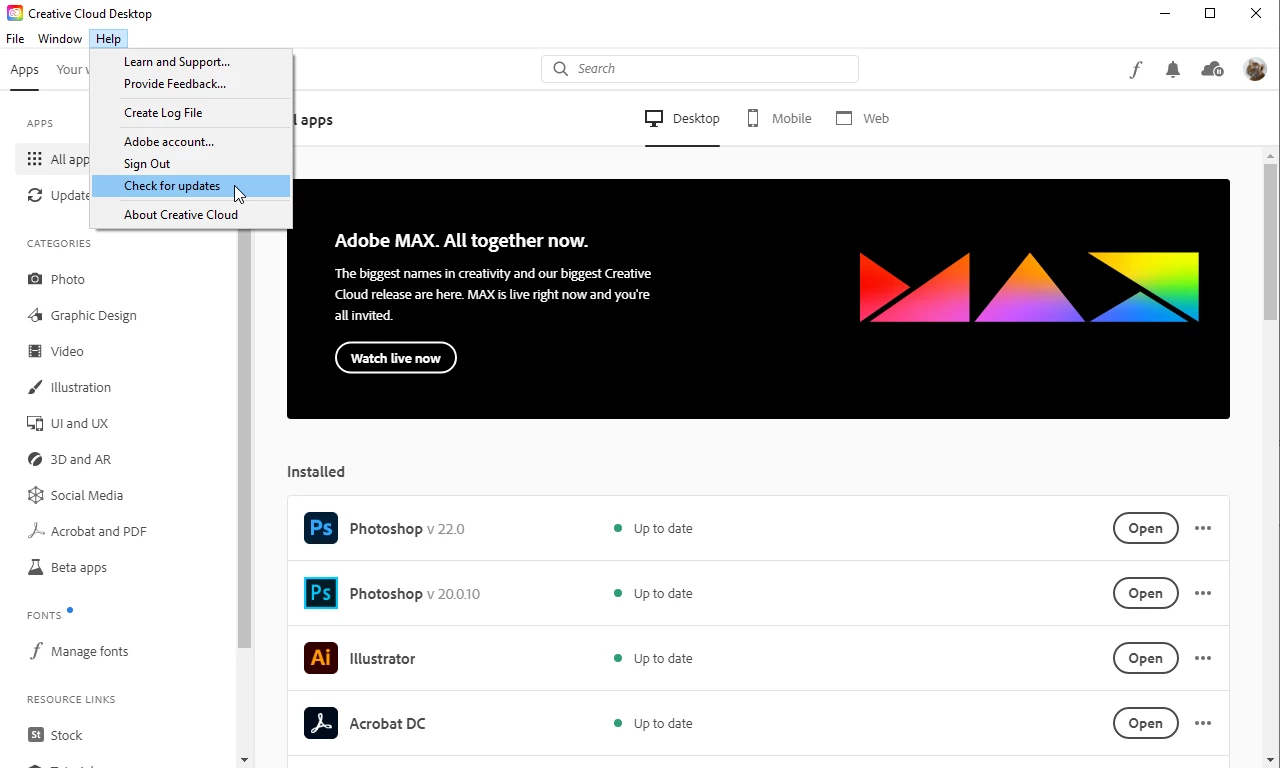Click the Desktop monitor icon

point(654,118)
